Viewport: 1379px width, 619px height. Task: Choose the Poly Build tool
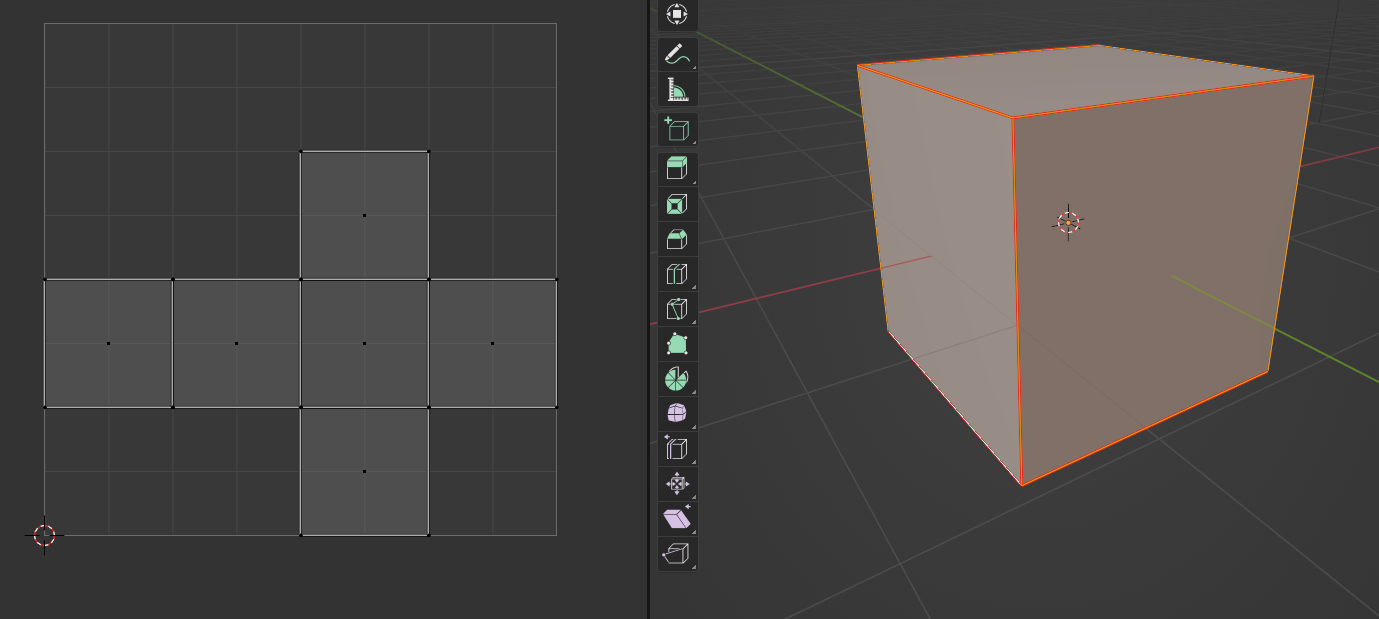pyautogui.click(x=677, y=344)
